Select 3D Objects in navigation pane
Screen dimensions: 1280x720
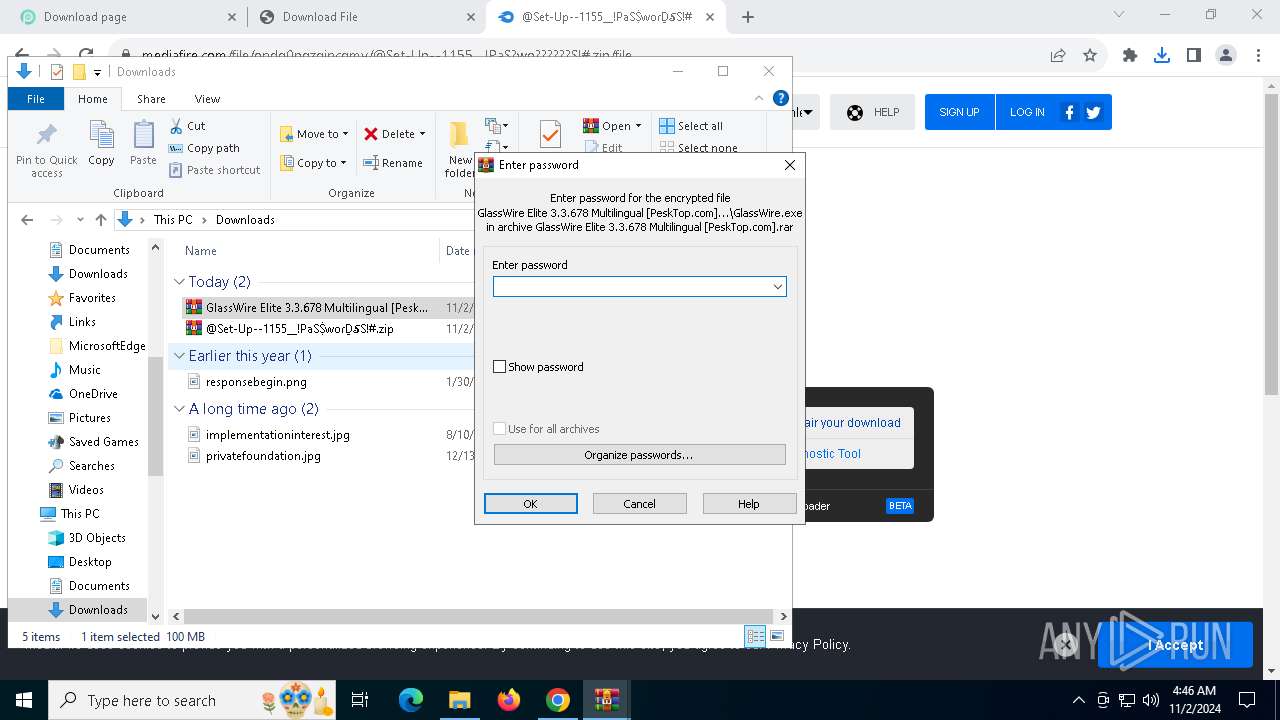click(x=97, y=538)
